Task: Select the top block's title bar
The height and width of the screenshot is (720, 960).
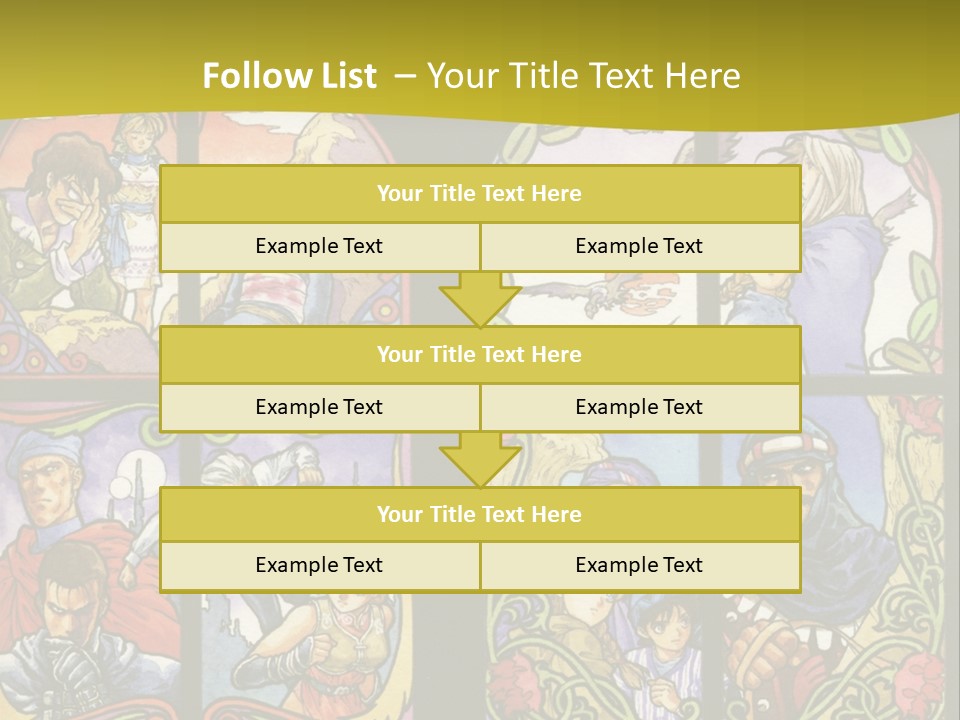Action: [480, 194]
